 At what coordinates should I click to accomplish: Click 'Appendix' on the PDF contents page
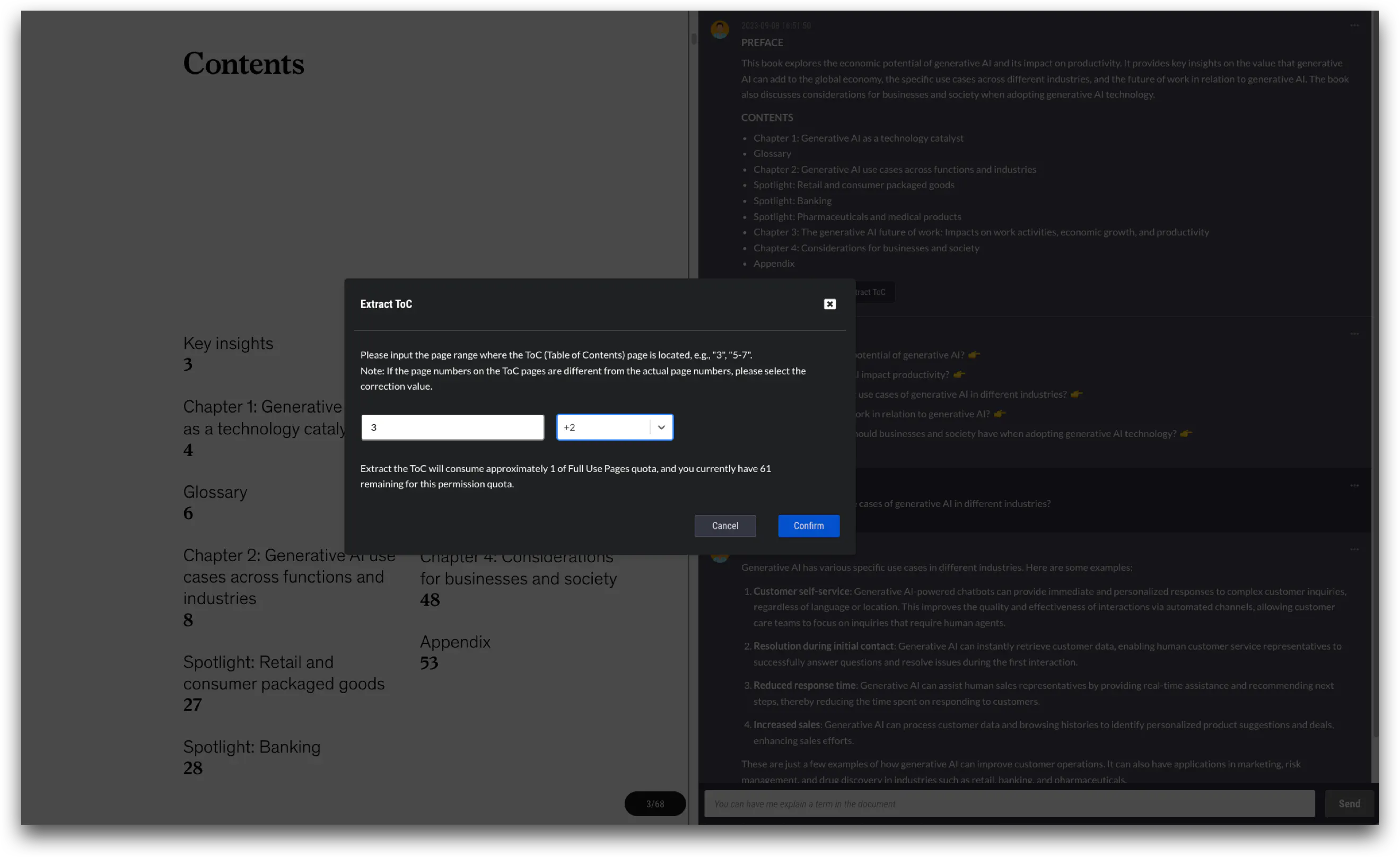pyautogui.click(x=455, y=642)
